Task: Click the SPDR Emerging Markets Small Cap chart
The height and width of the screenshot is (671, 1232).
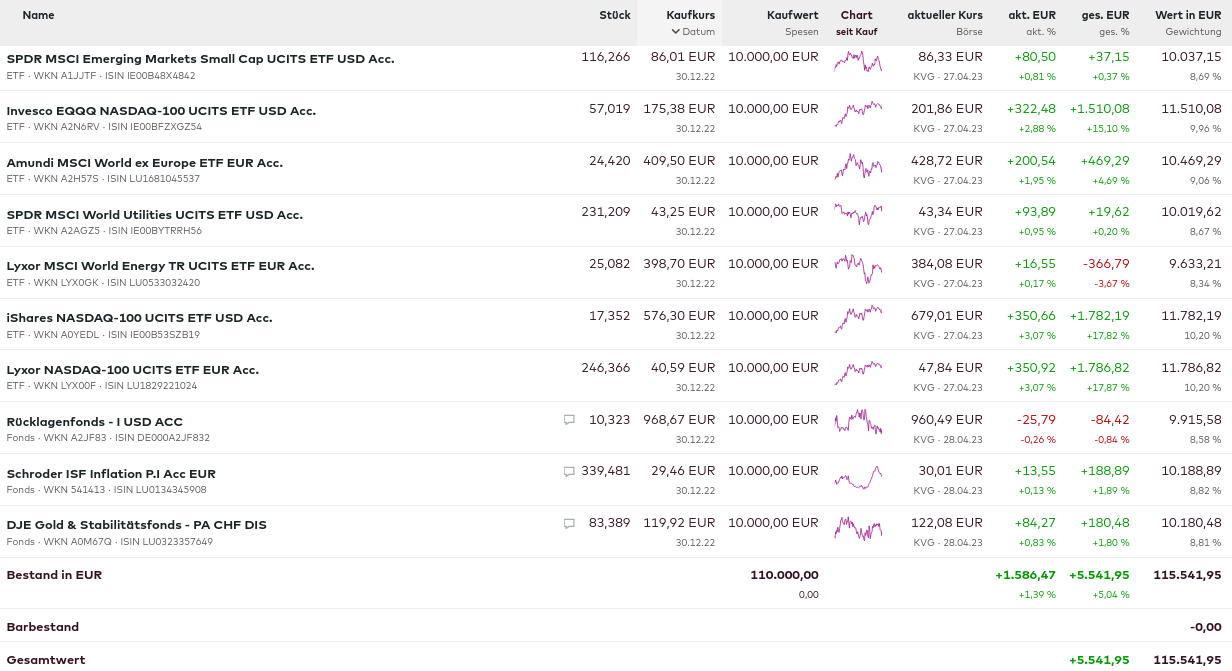Action: pyautogui.click(x=857, y=62)
